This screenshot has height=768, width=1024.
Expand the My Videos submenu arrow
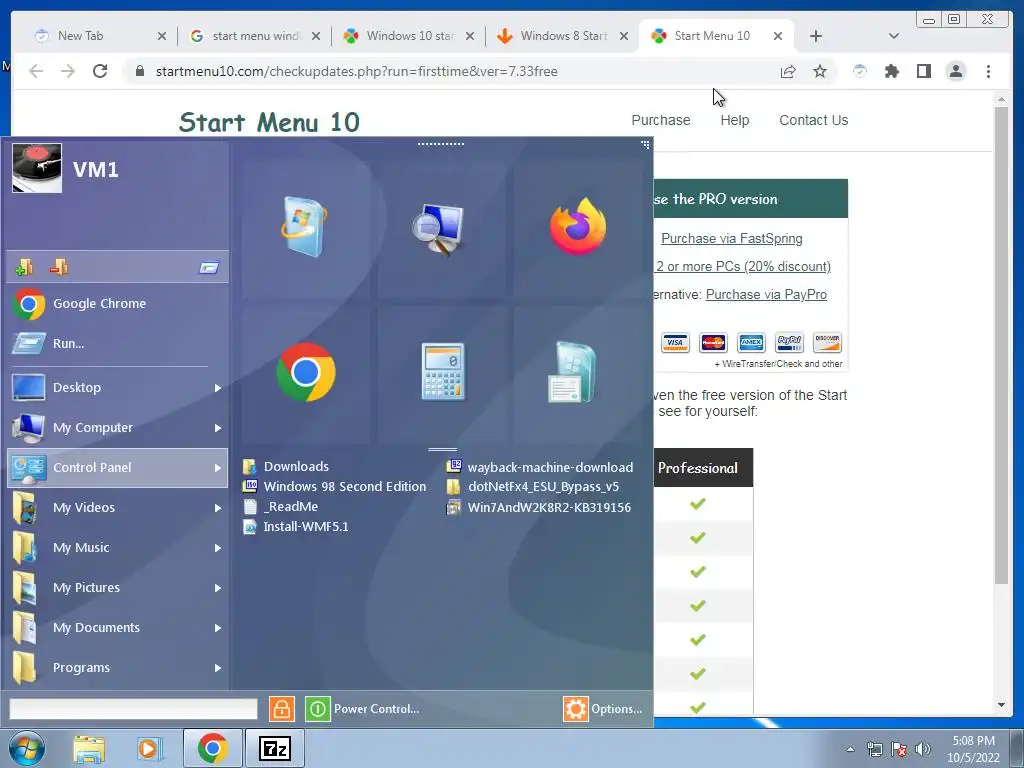coord(217,508)
